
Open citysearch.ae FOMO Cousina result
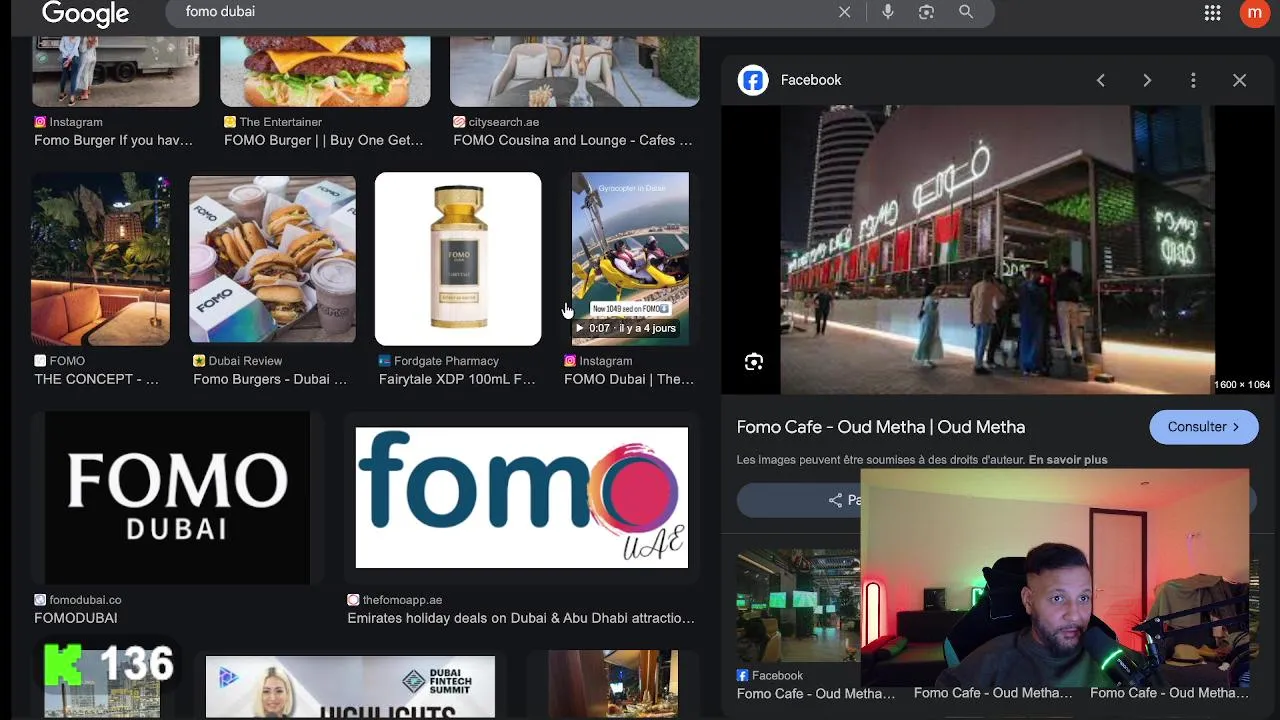[573, 141]
